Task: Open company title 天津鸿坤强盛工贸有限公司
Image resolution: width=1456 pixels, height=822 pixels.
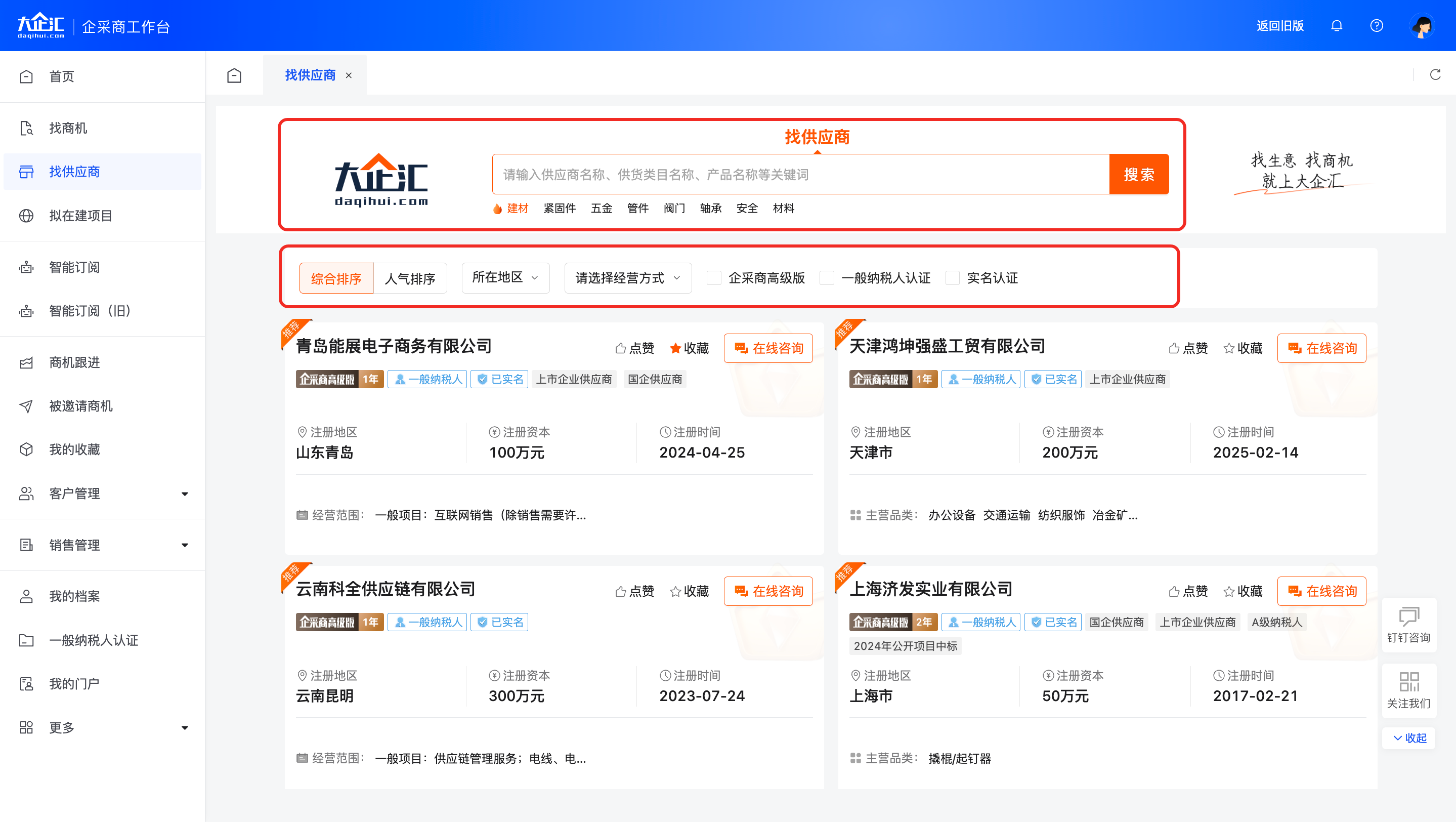Action: (x=947, y=346)
